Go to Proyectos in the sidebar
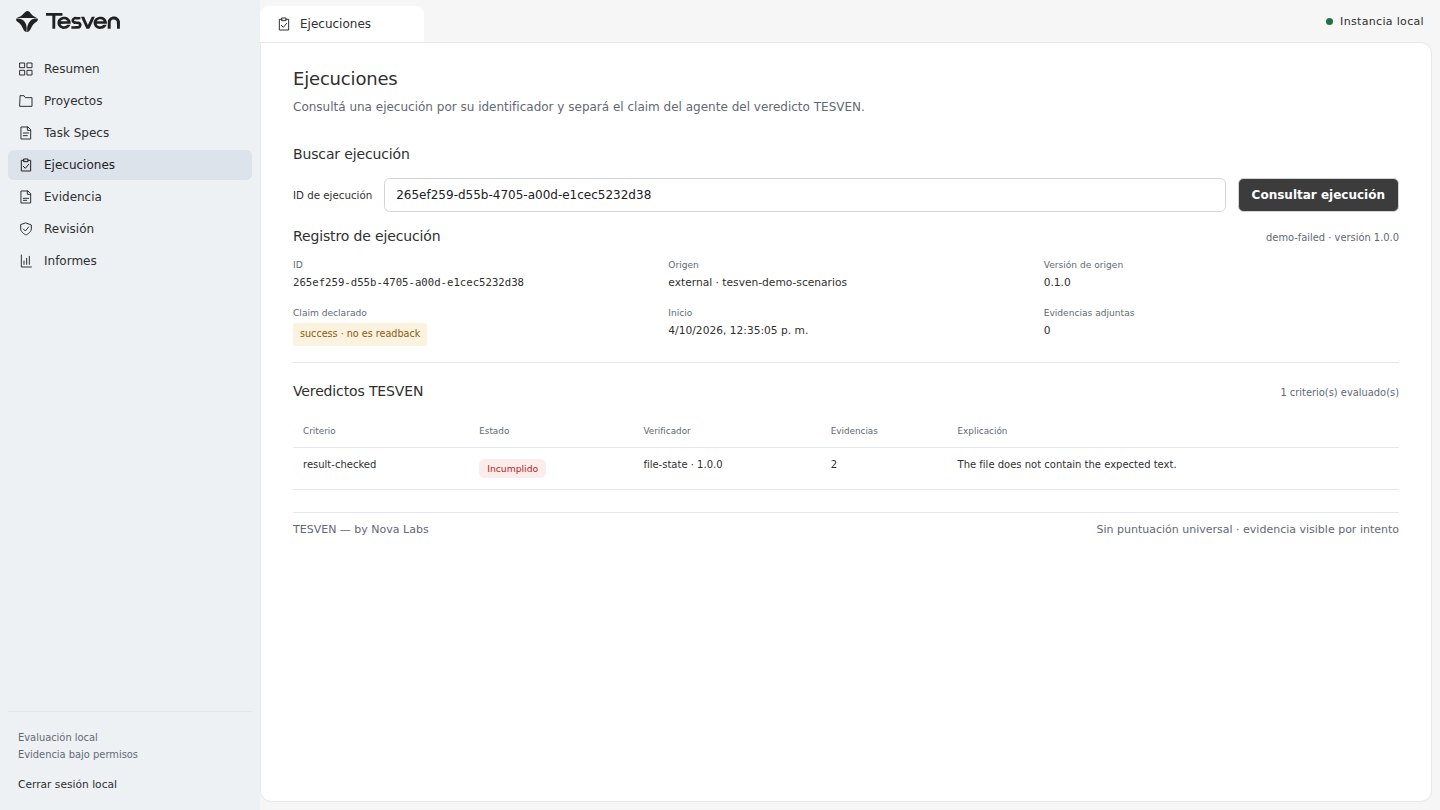This screenshot has width=1440, height=810. tap(130, 101)
